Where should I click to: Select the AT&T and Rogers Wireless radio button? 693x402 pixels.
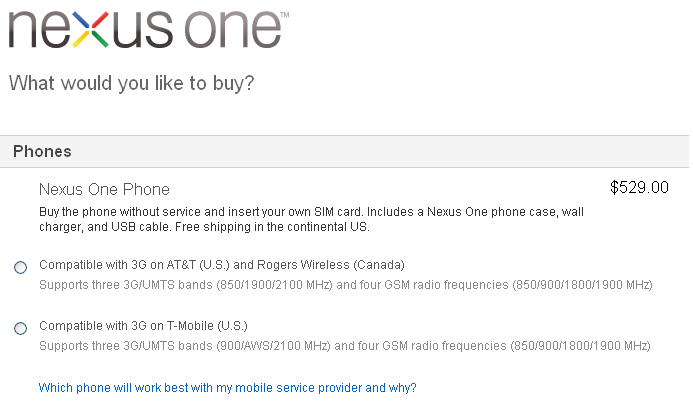[x=20, y=267]
